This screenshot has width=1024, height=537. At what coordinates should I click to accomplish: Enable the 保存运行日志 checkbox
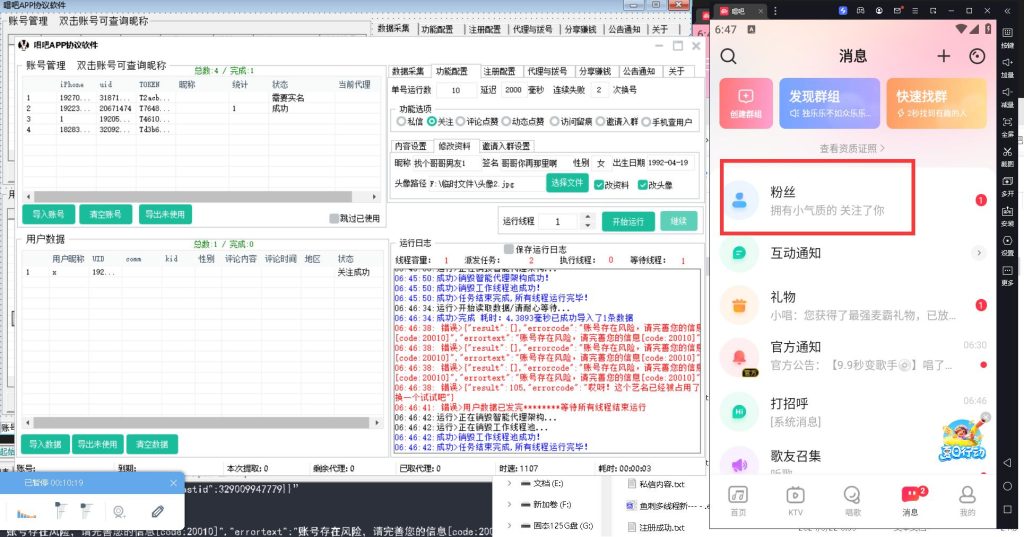[510, 249]
